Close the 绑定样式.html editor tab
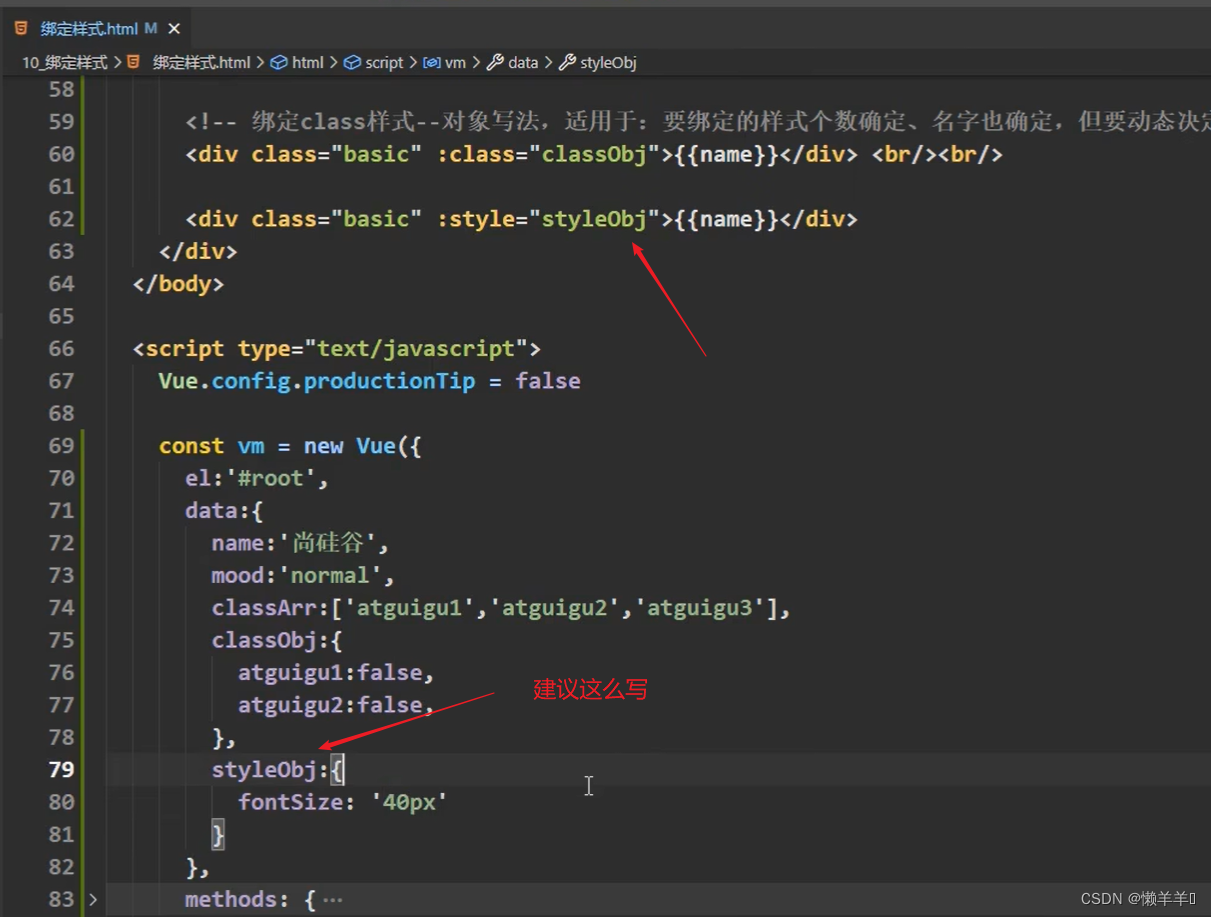The width and height of the screenshot is (1211, 917). [x=172, y=28]
